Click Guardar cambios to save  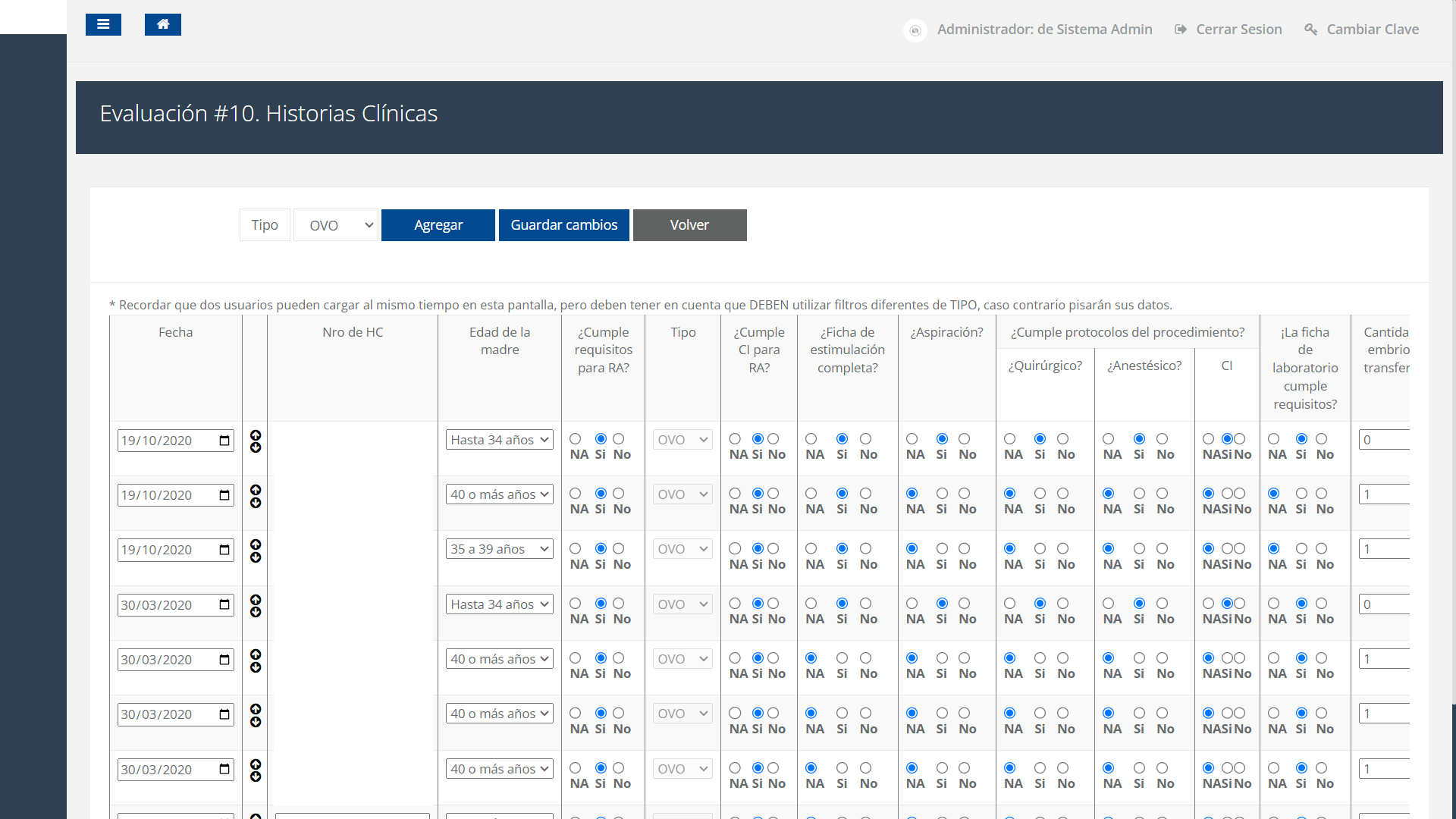[x=564, y=225]
